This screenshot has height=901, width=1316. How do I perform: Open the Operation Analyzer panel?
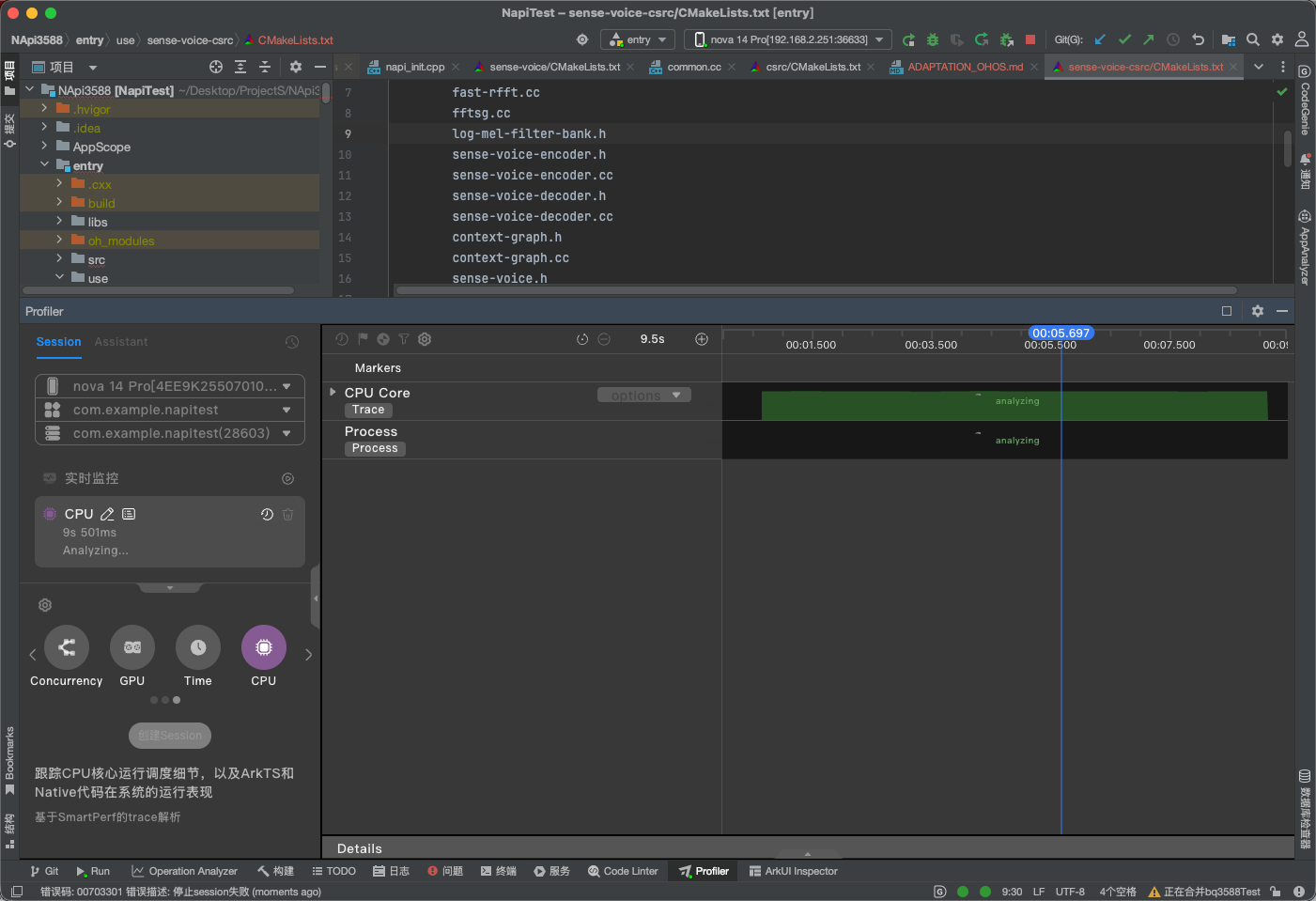(x=184, y=871)
